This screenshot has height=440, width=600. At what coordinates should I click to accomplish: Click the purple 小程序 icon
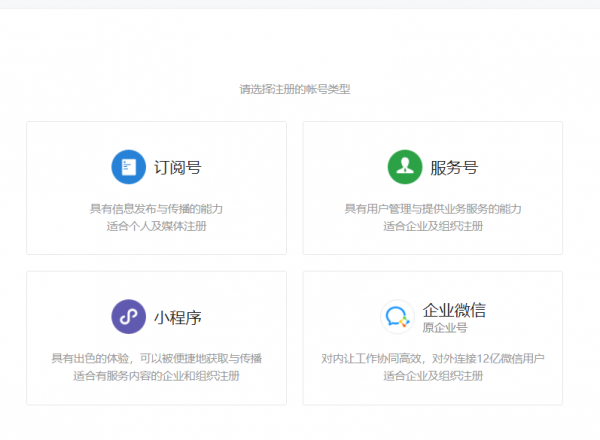(128, 317)
